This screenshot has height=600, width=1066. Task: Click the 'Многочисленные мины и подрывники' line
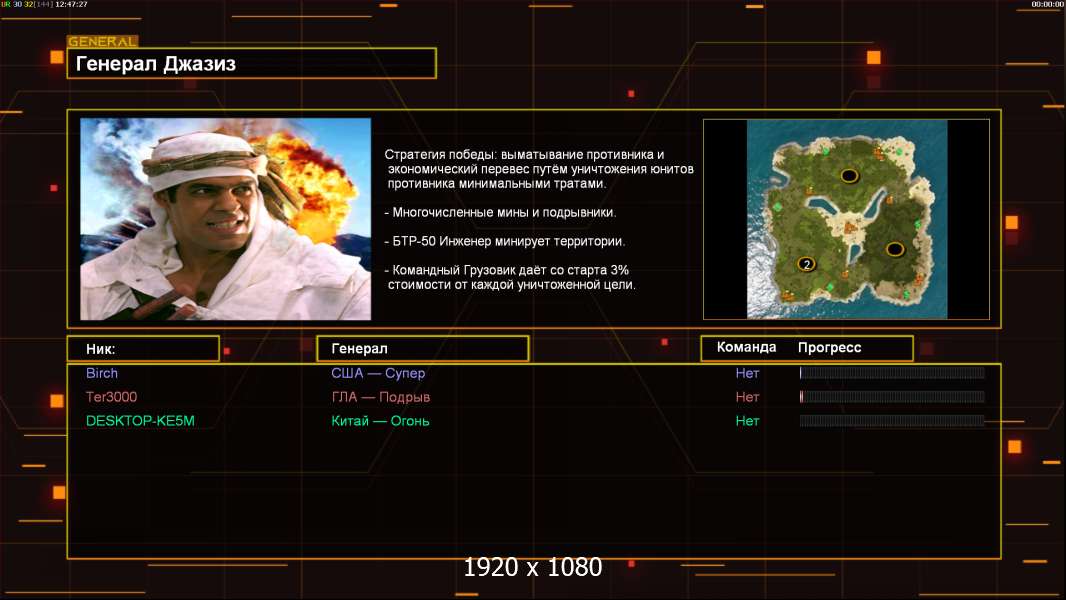point(500,213)
